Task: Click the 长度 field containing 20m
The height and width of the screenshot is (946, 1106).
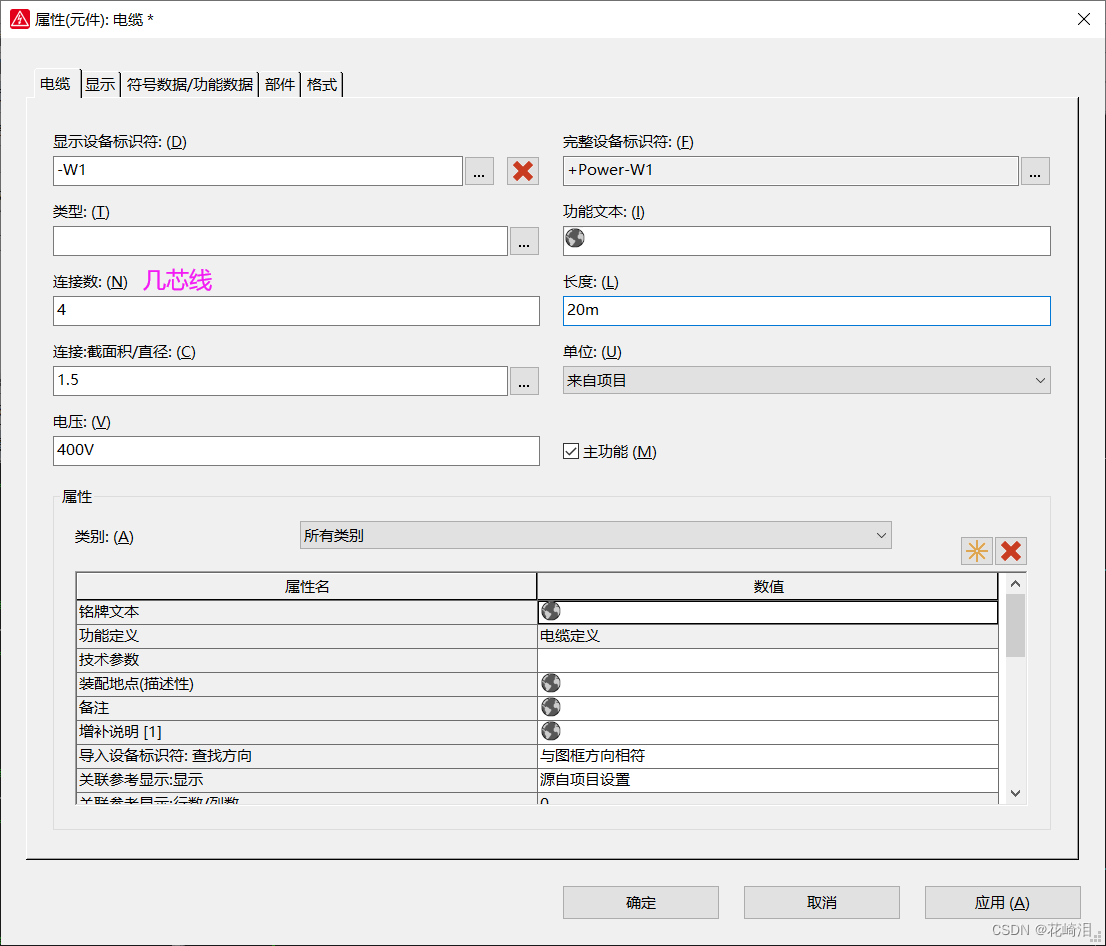Action: tap(806, 311)
